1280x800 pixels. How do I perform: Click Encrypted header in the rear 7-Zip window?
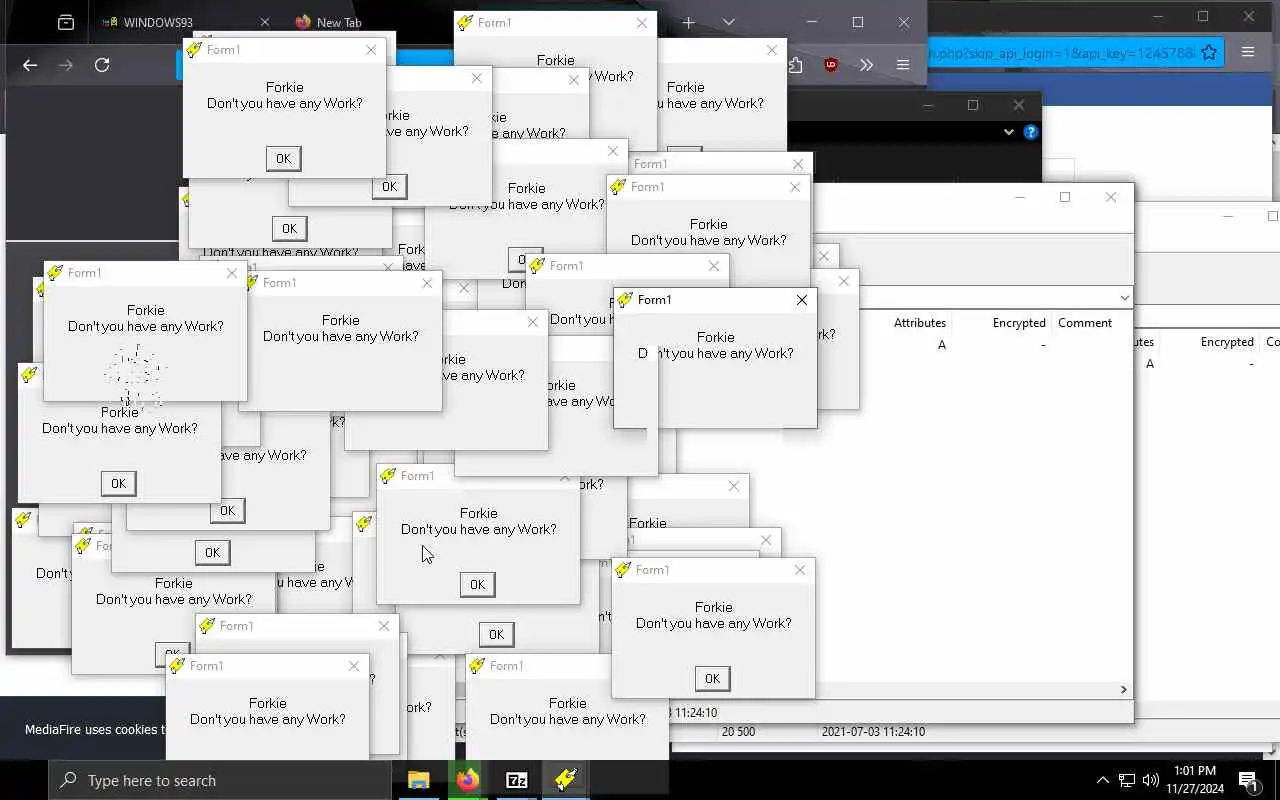pyautogui.click(x=1227, y=342)
